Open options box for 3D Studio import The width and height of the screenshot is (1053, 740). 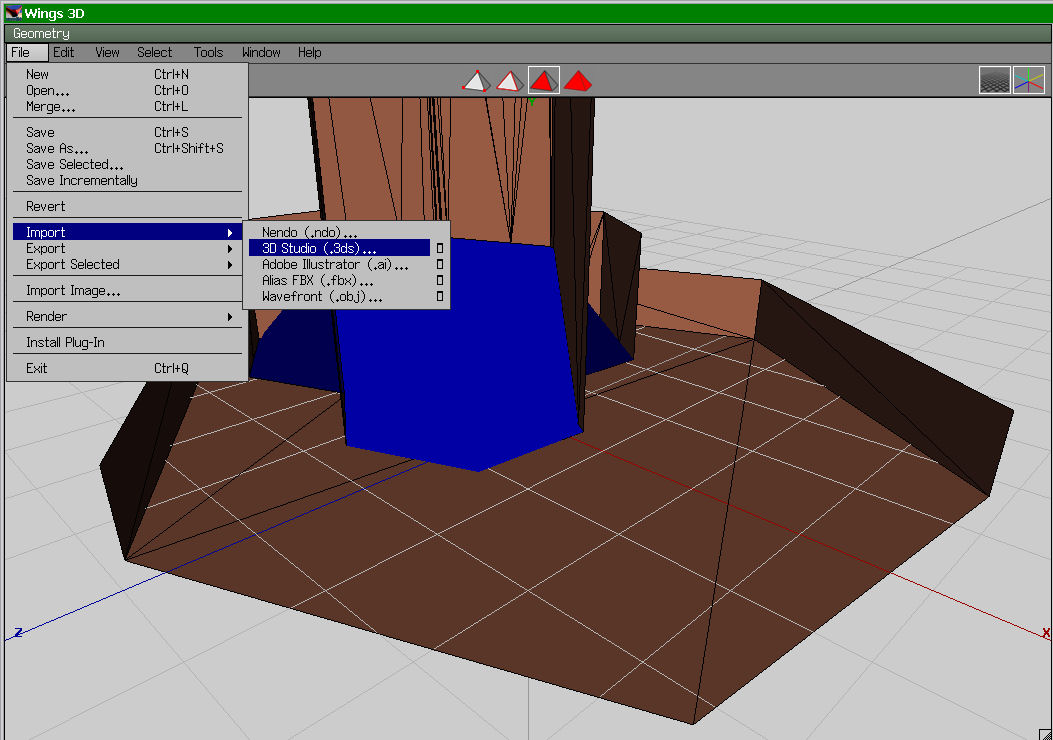pyautogui.click(x=439, y=249)
